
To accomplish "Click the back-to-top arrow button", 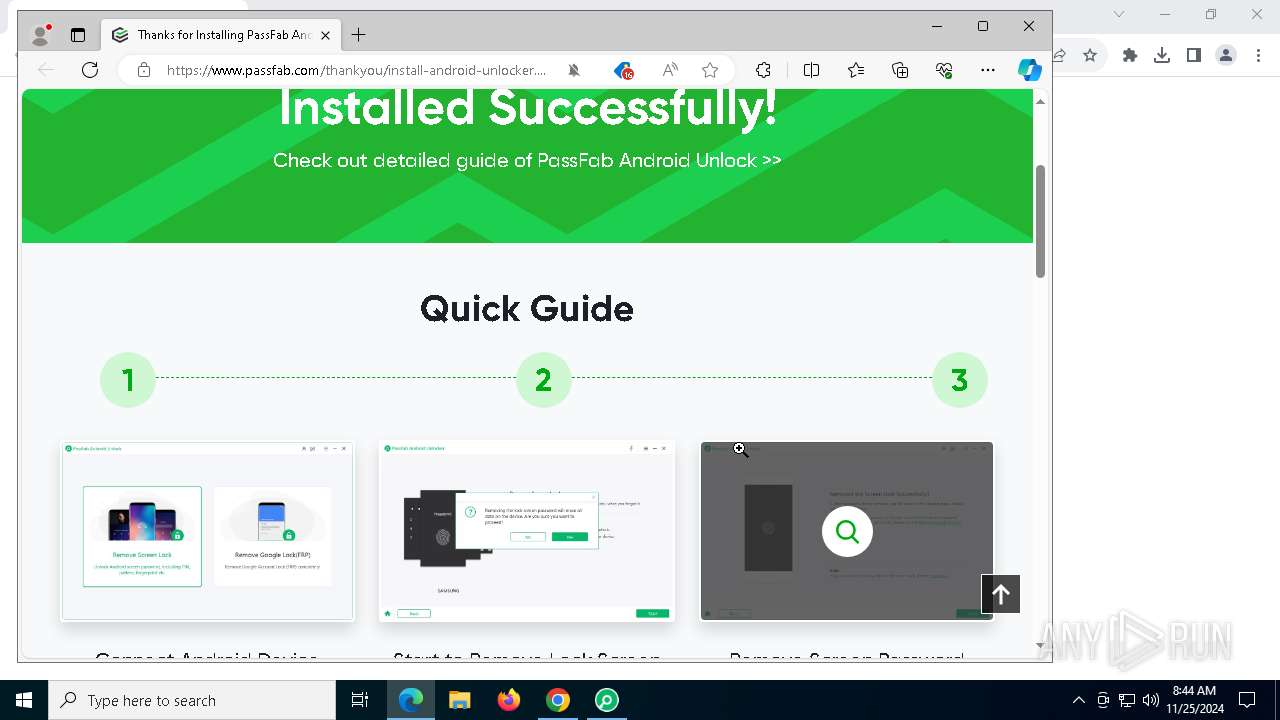I will click(x=1000, y=595).
